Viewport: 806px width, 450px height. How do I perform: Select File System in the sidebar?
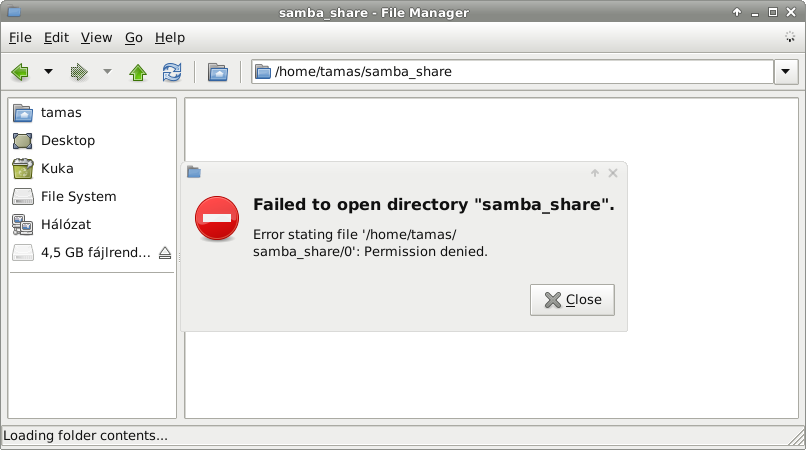click(78, 197)
